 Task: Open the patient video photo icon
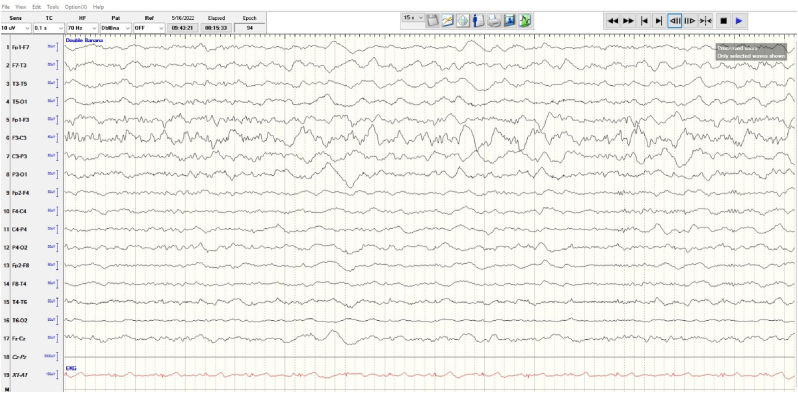pos(509,21)
